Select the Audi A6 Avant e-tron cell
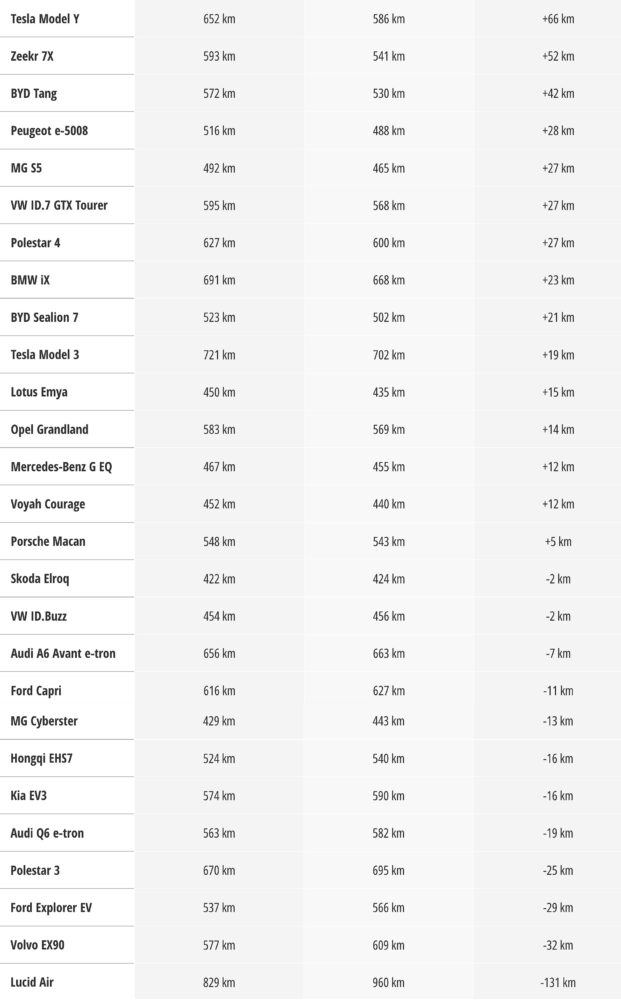This screenshot has width=621, height=1000. tap(63, 653)
